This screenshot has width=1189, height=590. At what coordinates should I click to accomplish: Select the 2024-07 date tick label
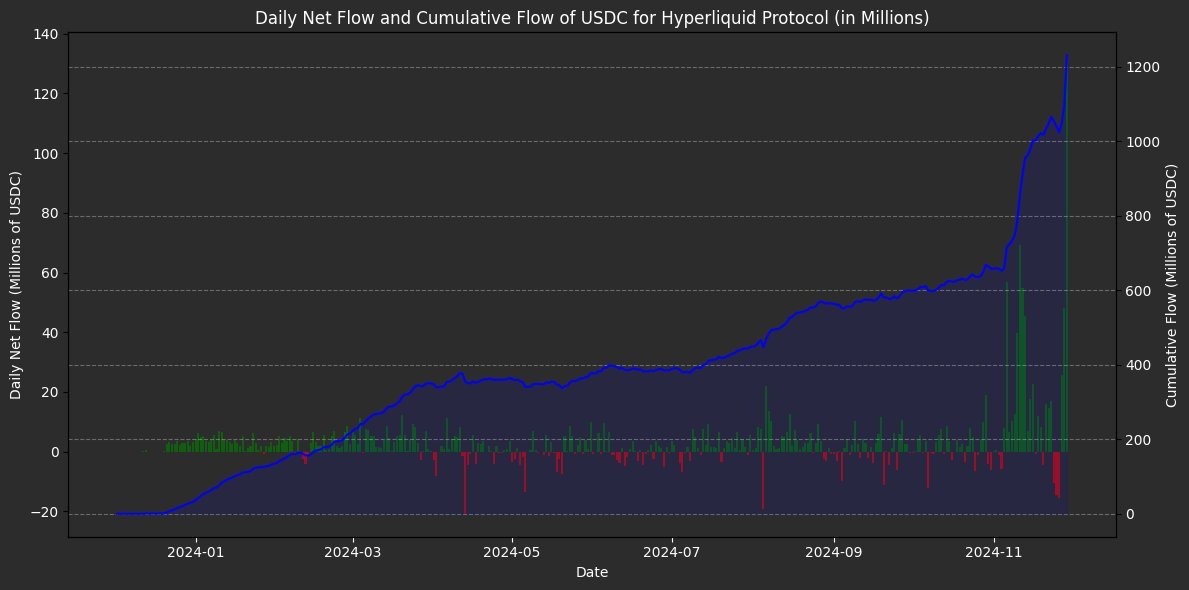673,551
